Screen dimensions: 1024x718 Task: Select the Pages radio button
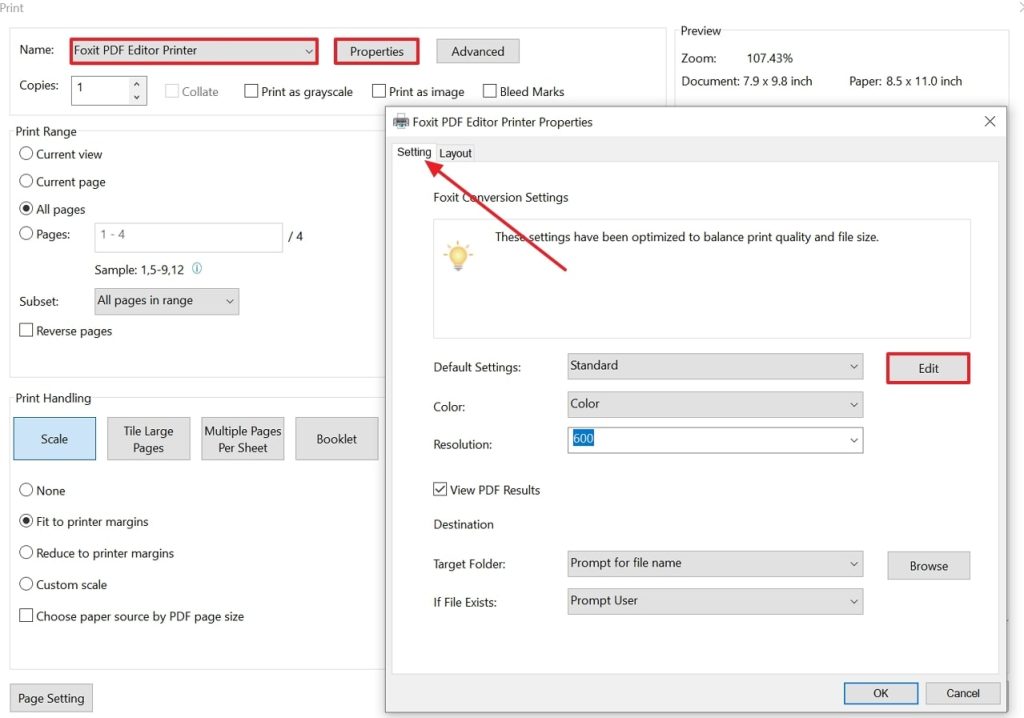26,233
